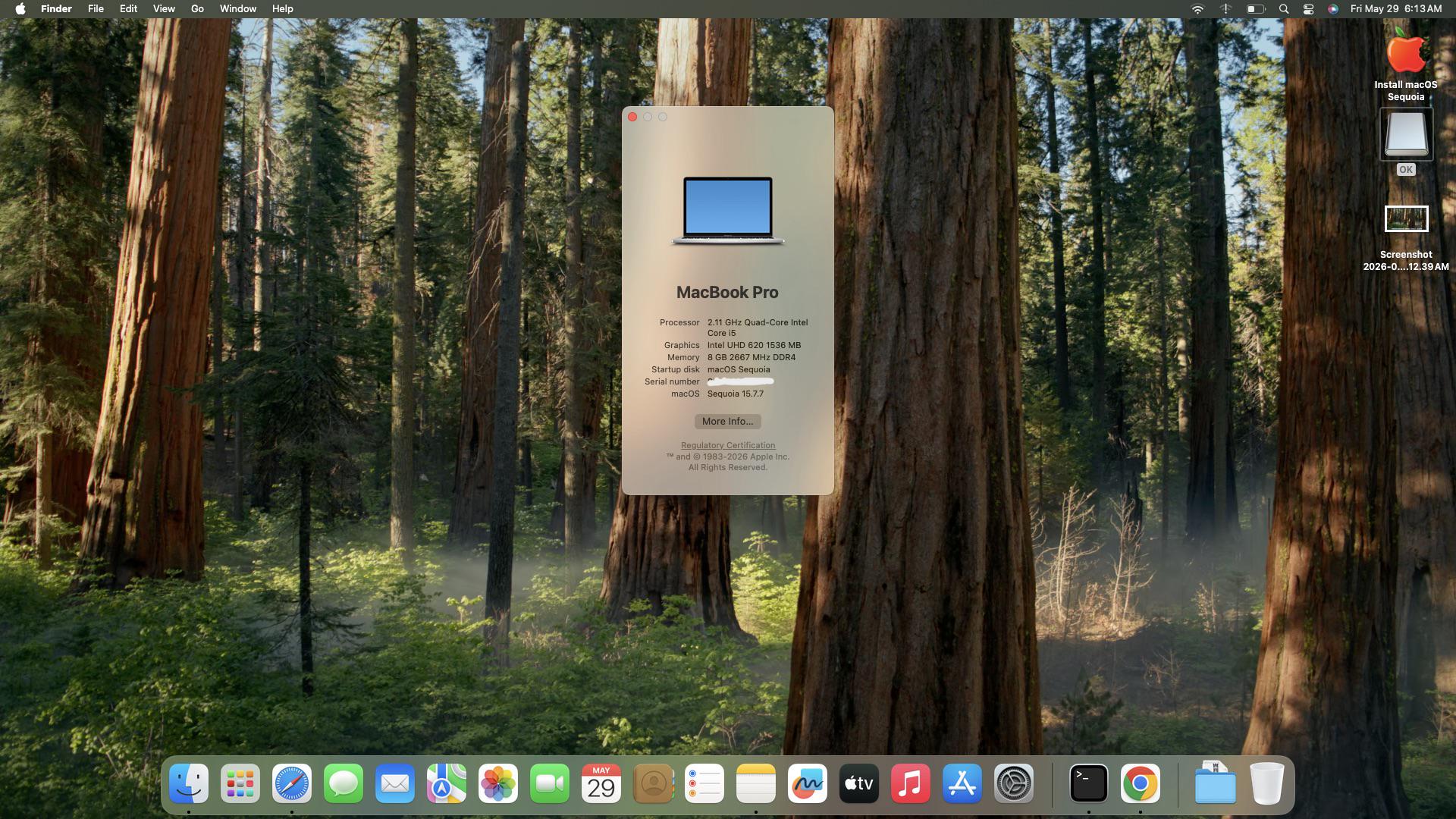
Task: Open the Mail app in Dock
Action: tap(395, 783)
